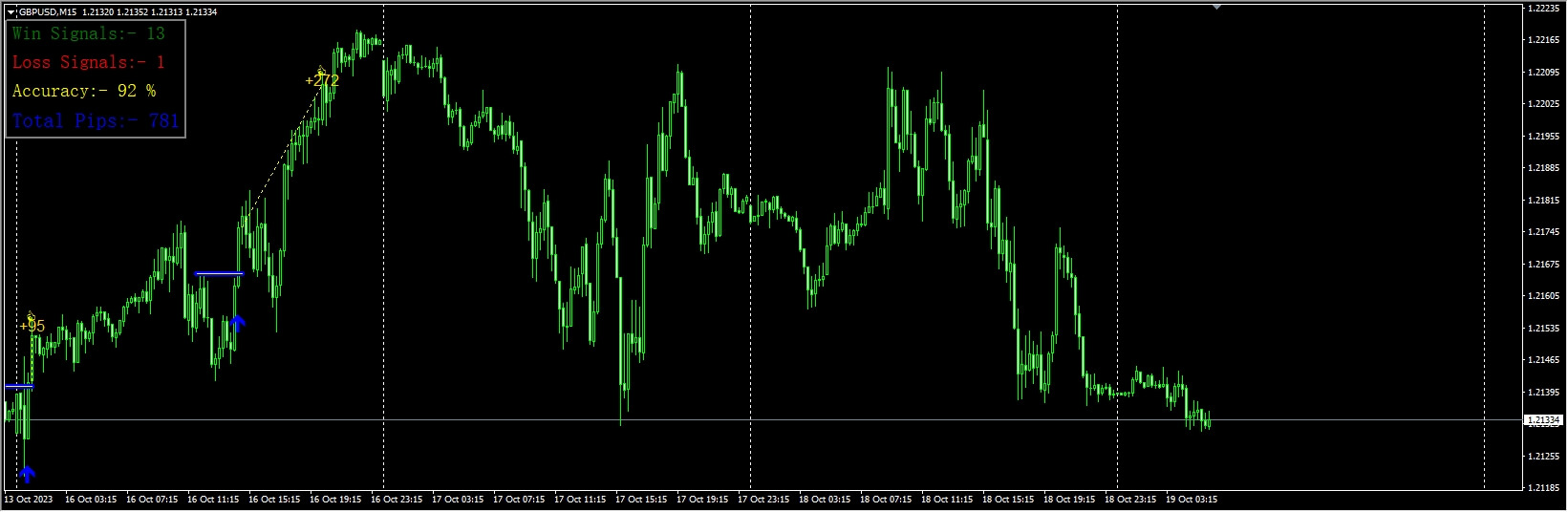Image resolution: width=1568 pixels, height=512 pixels.
Task: Click the '13 Oct 2023' date on time axis
Action: pyautogui.click(x=27, y=500)
